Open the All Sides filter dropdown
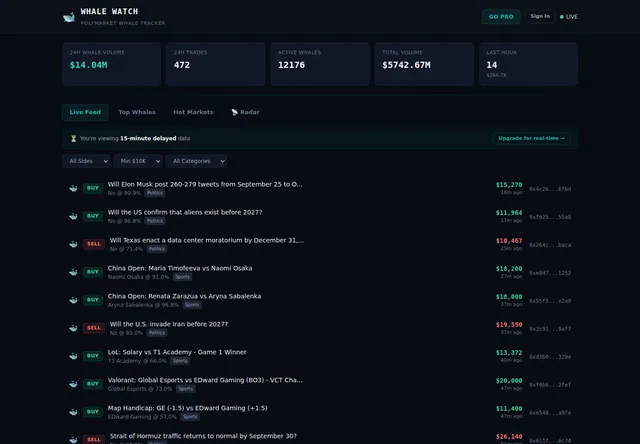 [86, 161]
